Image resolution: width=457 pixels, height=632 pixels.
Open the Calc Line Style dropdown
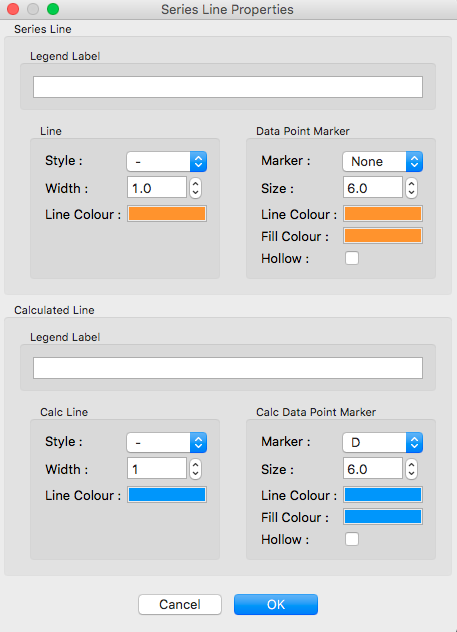[166, 443]
